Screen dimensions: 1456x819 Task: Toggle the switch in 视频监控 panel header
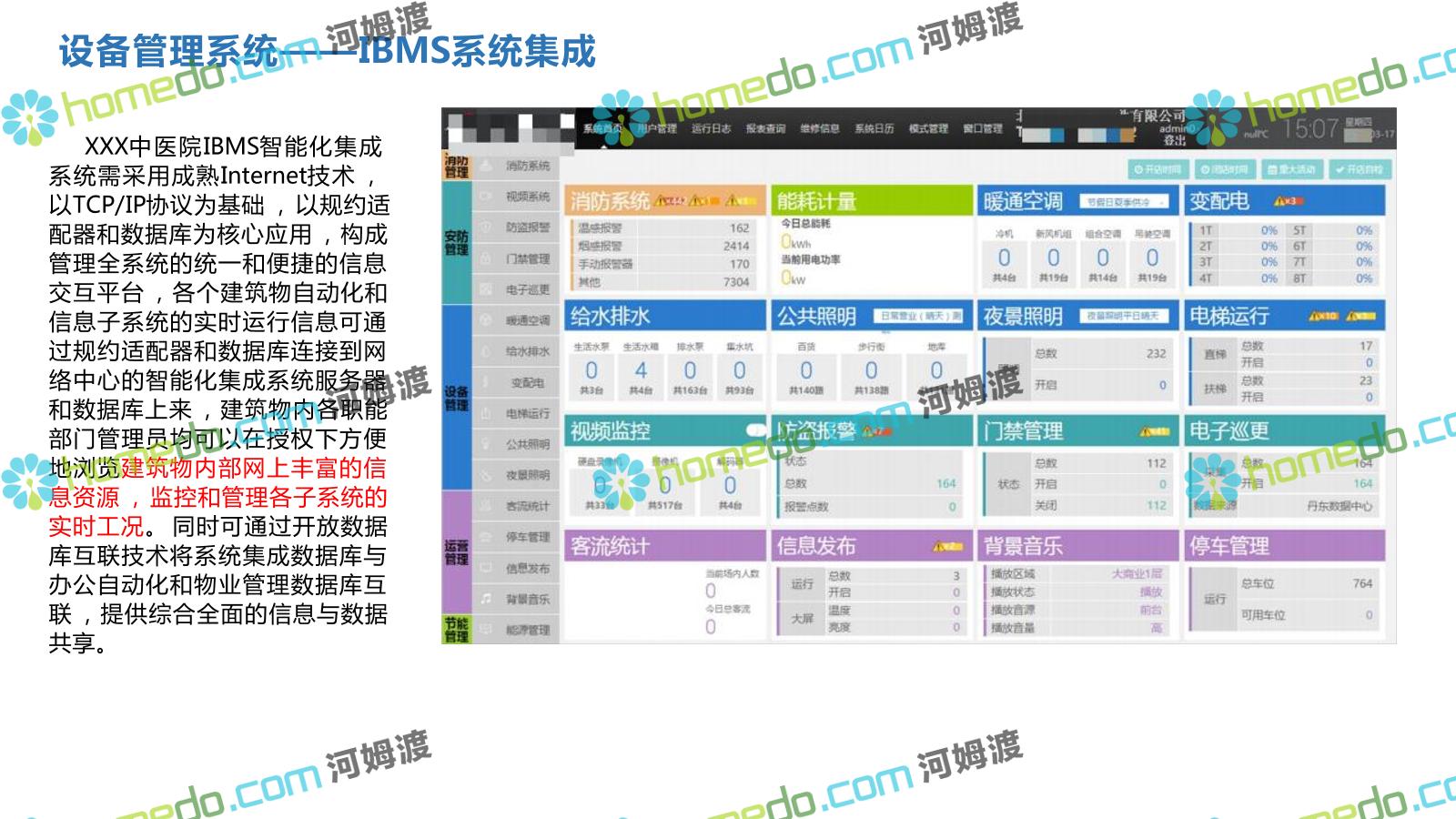[x=754, y=430]
